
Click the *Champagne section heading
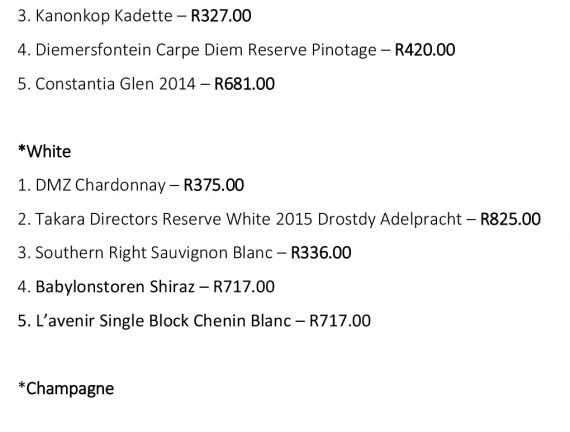click(66, 389)
